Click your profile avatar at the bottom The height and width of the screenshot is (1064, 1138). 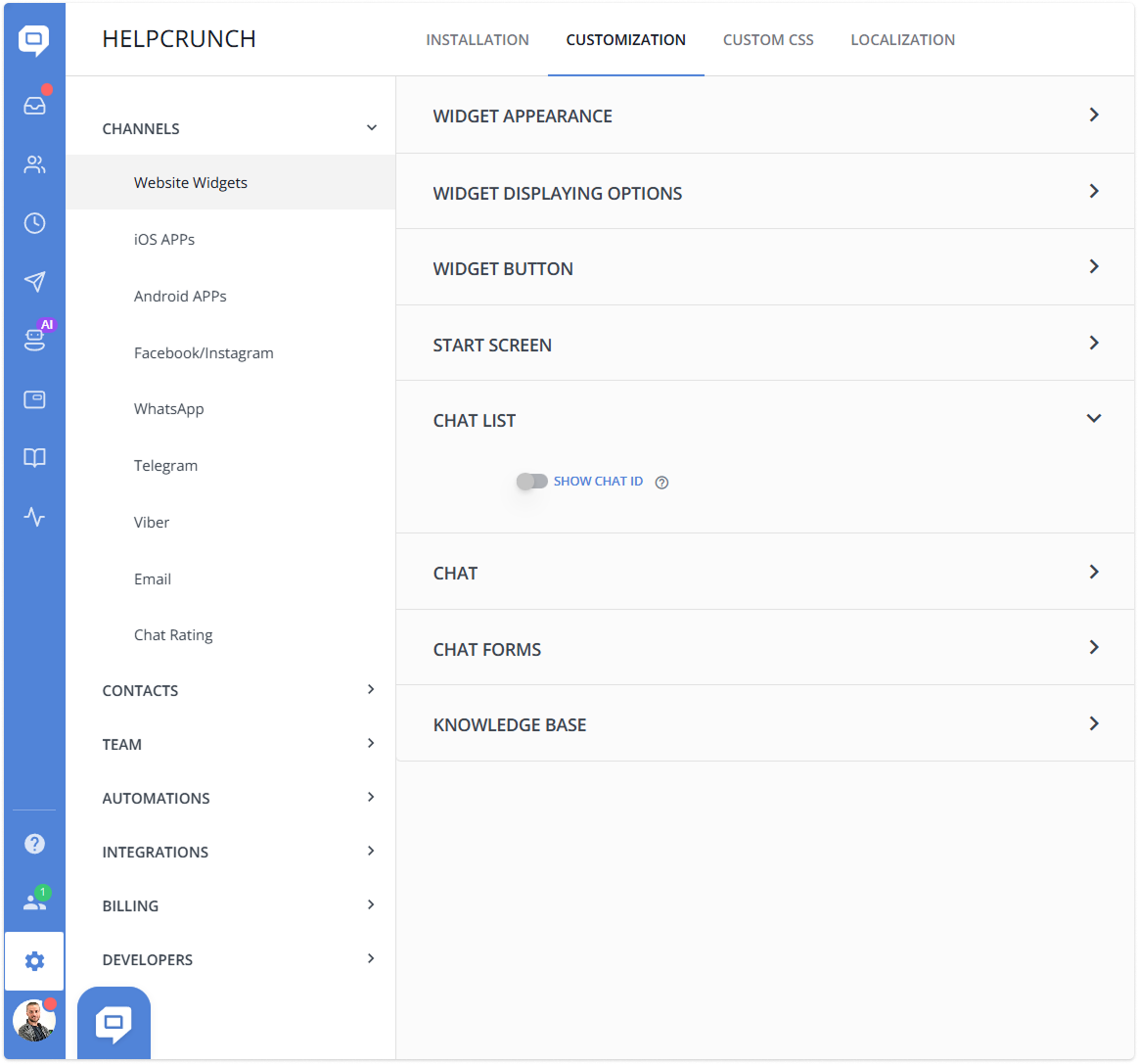click(34, 1020)
